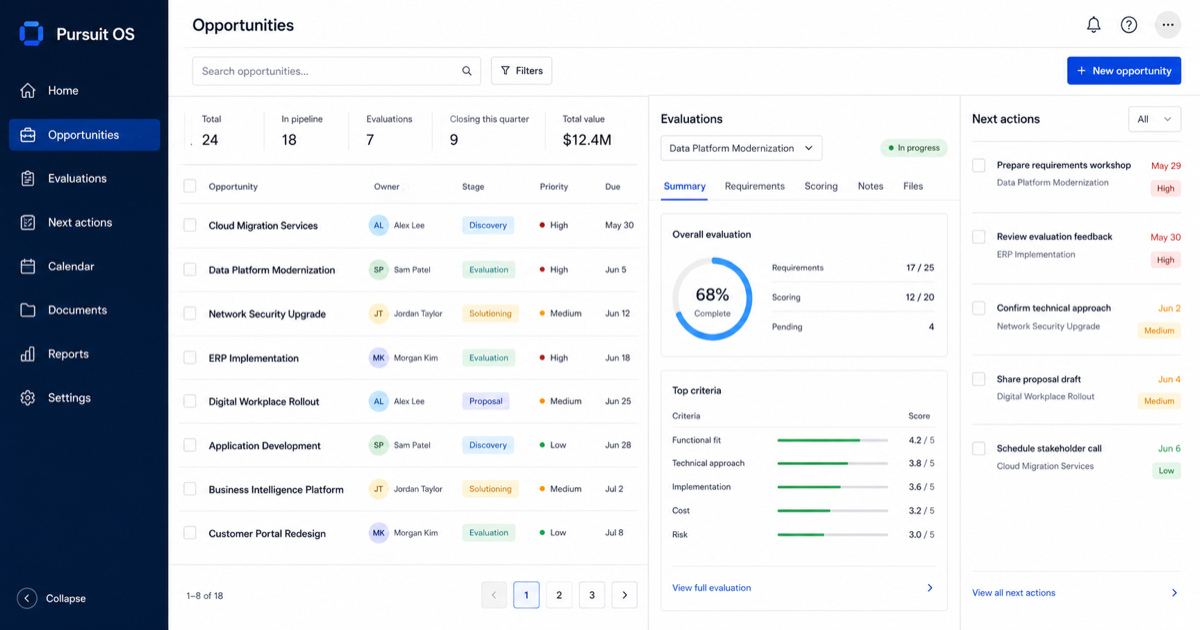Click the 68% complete progress ring
Screen dimensions: 1200x630
click(712, 298)
